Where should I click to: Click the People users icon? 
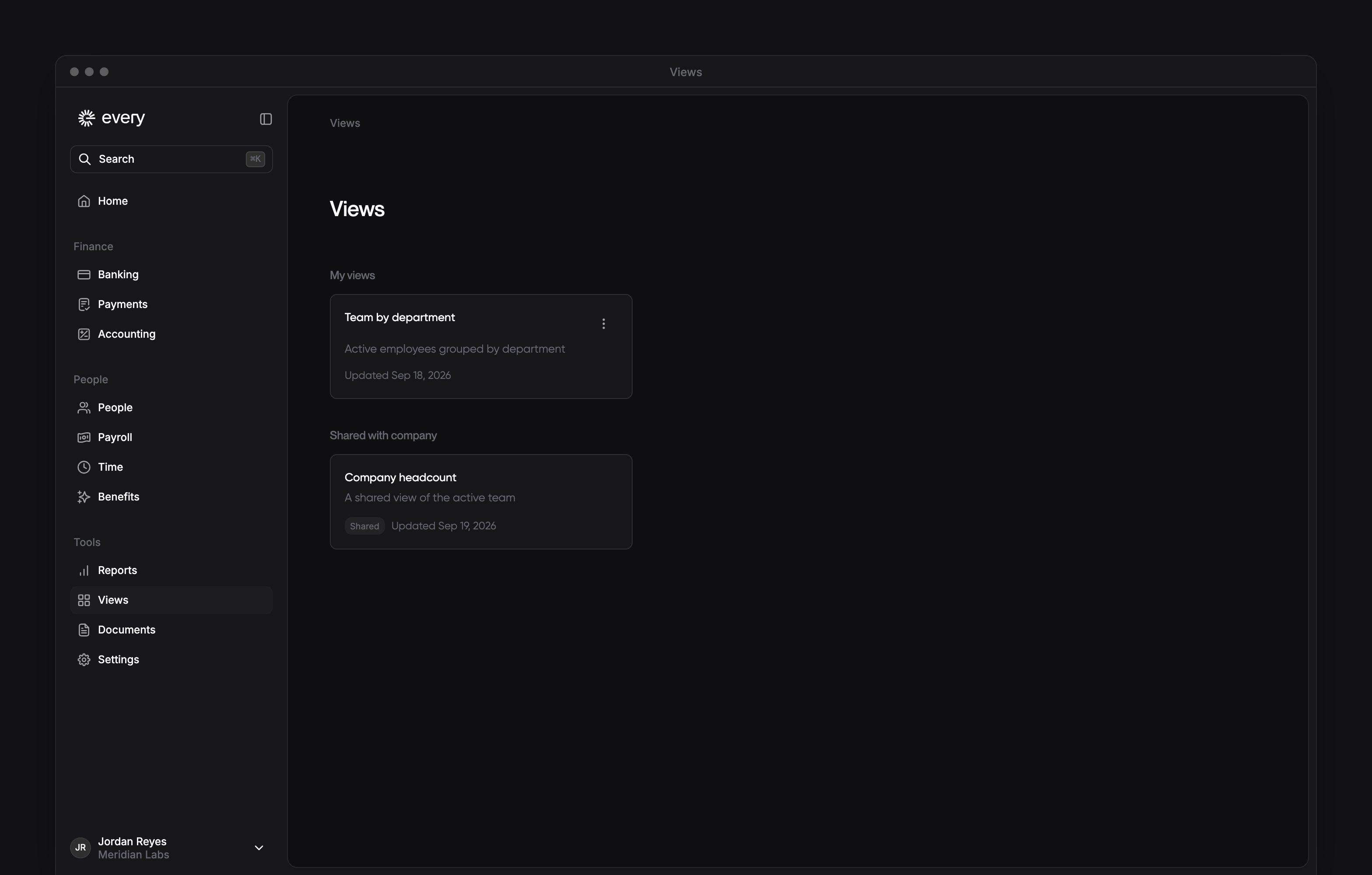pos(84,407)
